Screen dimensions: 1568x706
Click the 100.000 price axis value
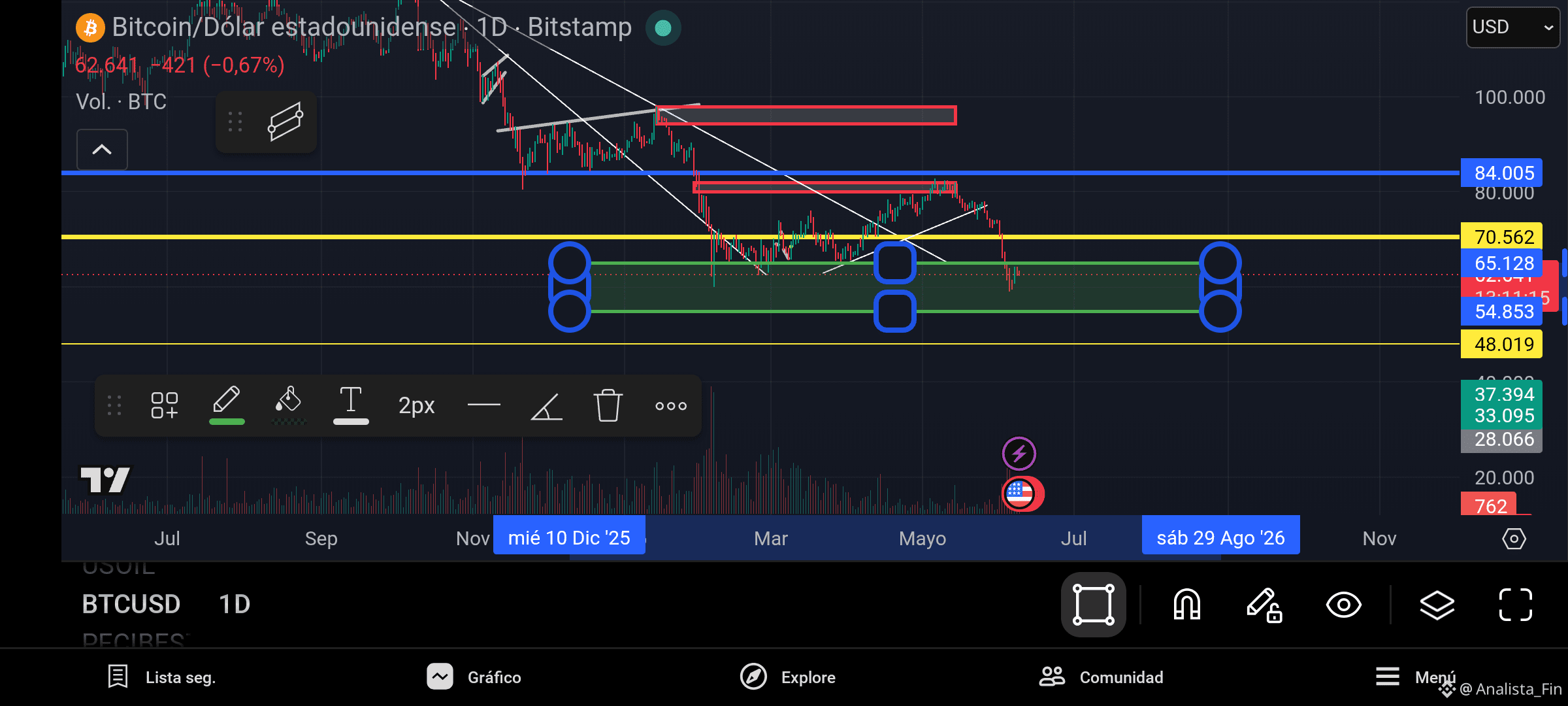point(1510,98)
